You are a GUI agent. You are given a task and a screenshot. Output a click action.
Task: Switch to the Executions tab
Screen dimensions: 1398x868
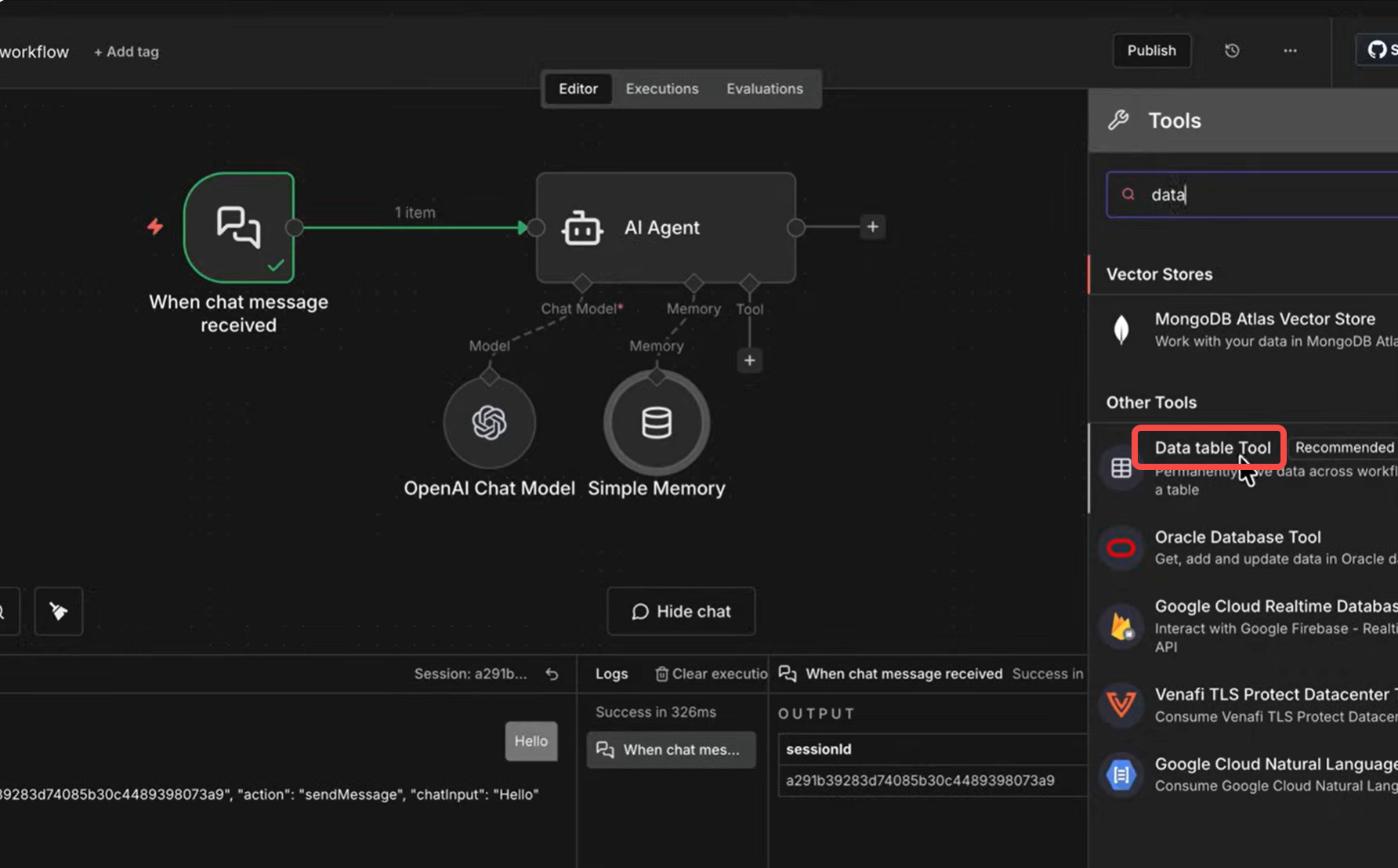pyautogui.click(x=662, y=89)
